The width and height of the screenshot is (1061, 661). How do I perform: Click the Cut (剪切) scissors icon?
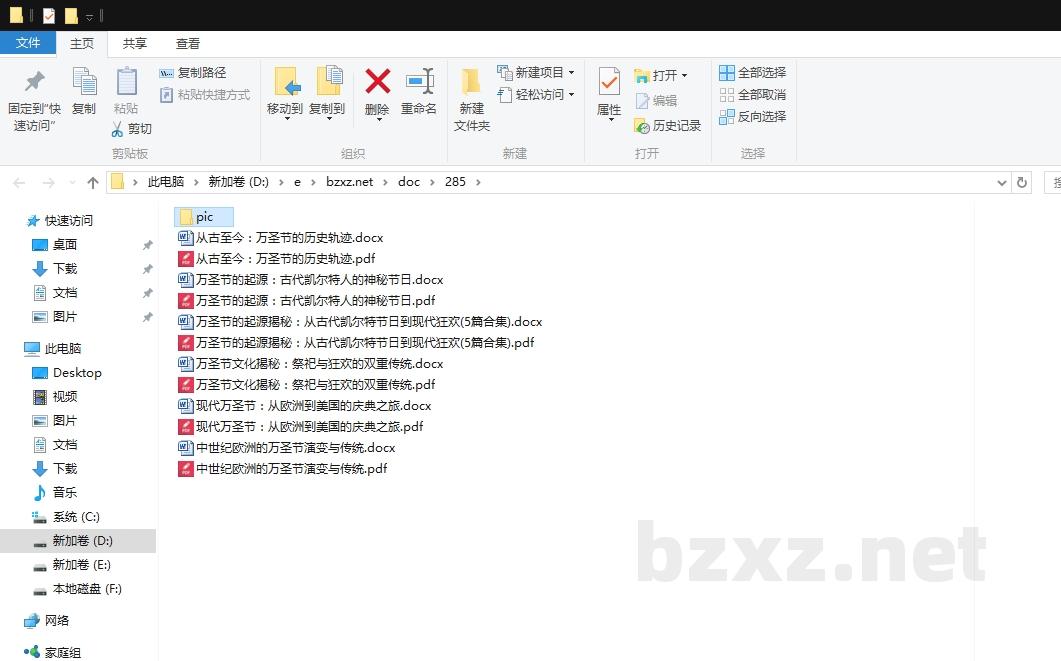(x=117, y=129)
